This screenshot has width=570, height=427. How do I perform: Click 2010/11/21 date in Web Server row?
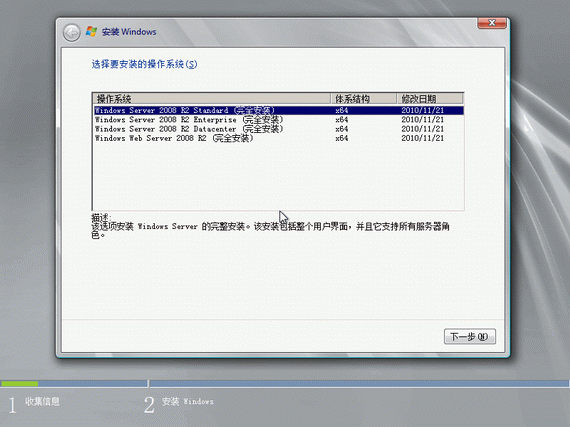pyautogui.click(x=422, y=138)
